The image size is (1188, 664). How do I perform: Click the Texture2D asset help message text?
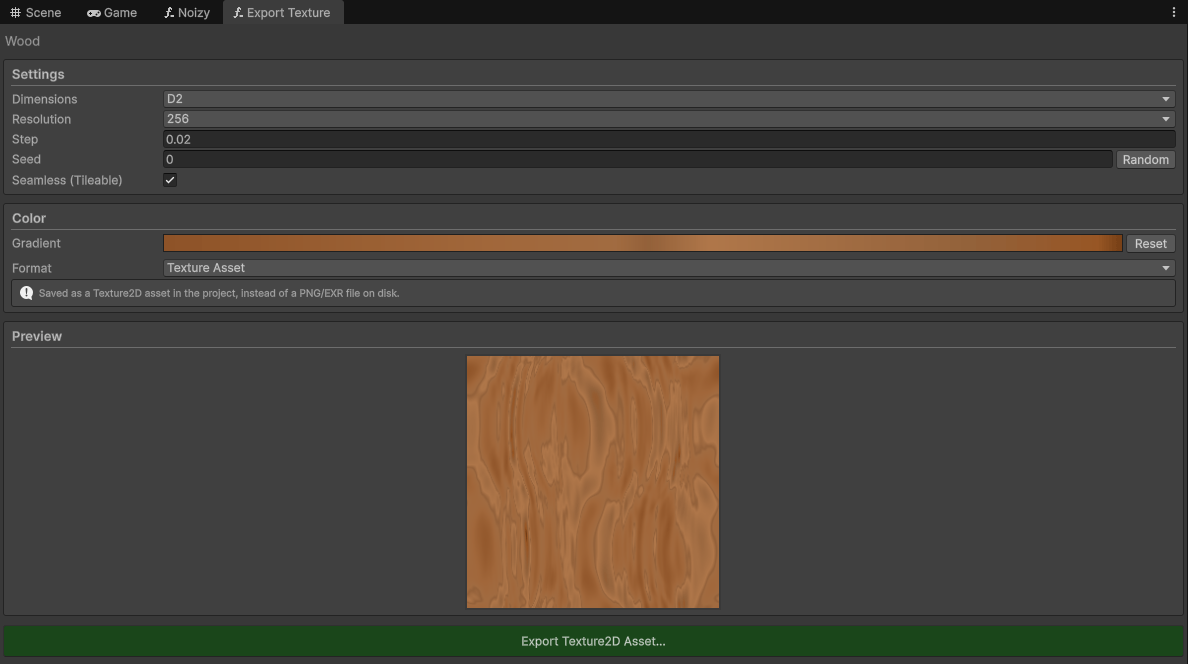(x=219, y=293)
